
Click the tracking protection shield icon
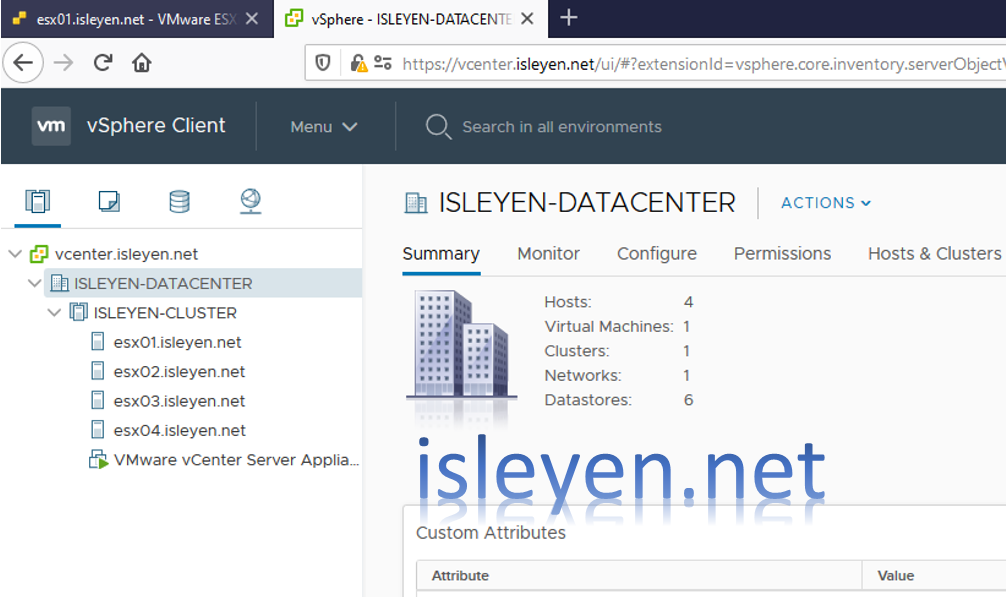pos(320,63)
